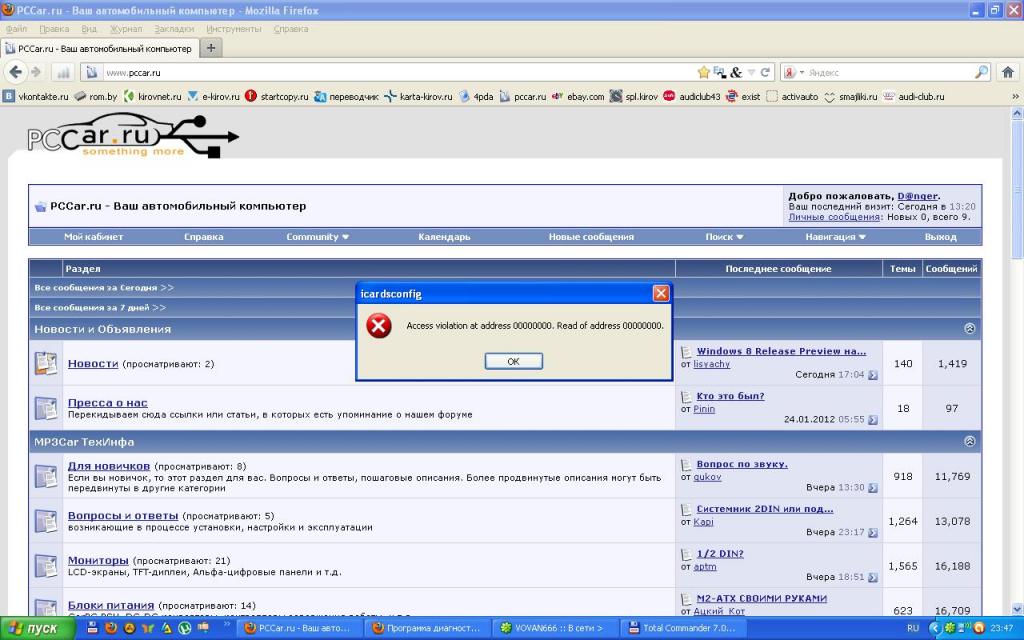Click the Firefox home icon
The height and width of the screenshot is (640, 1024).
click(x=1007, y=72)
